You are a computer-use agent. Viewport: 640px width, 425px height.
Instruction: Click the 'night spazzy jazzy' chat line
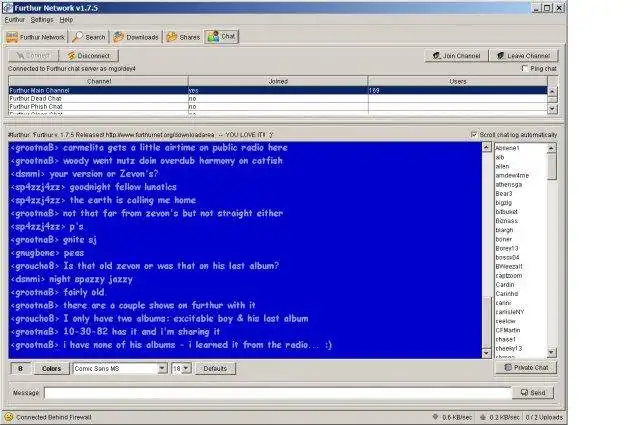tap(71, 279)
